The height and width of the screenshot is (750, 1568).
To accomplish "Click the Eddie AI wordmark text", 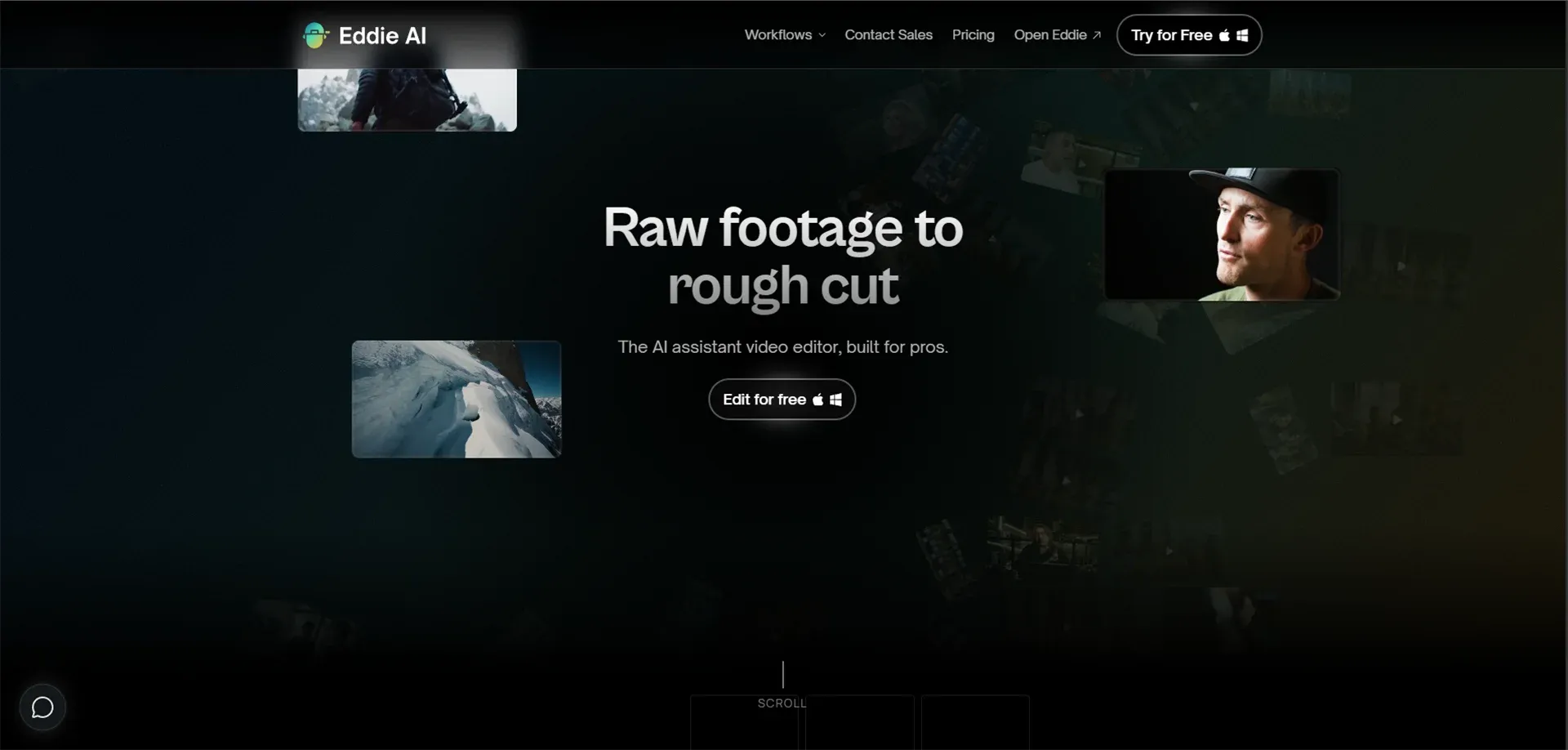I will pos(382,36).
